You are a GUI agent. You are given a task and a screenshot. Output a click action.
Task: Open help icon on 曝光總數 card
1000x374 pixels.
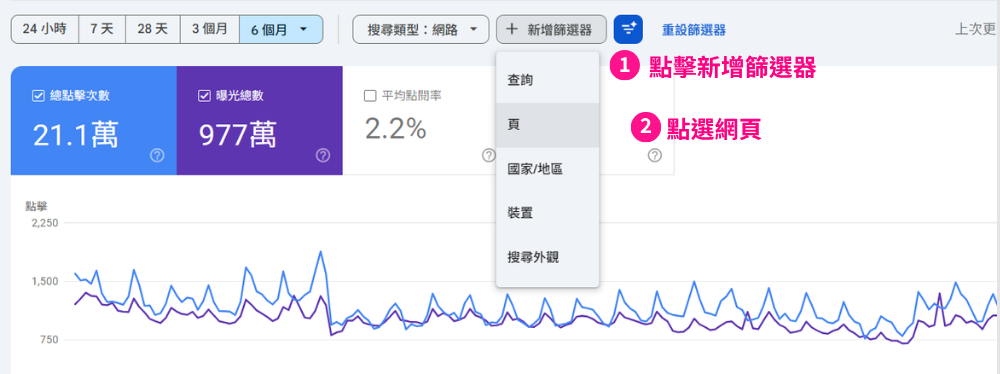coord(323,155)
